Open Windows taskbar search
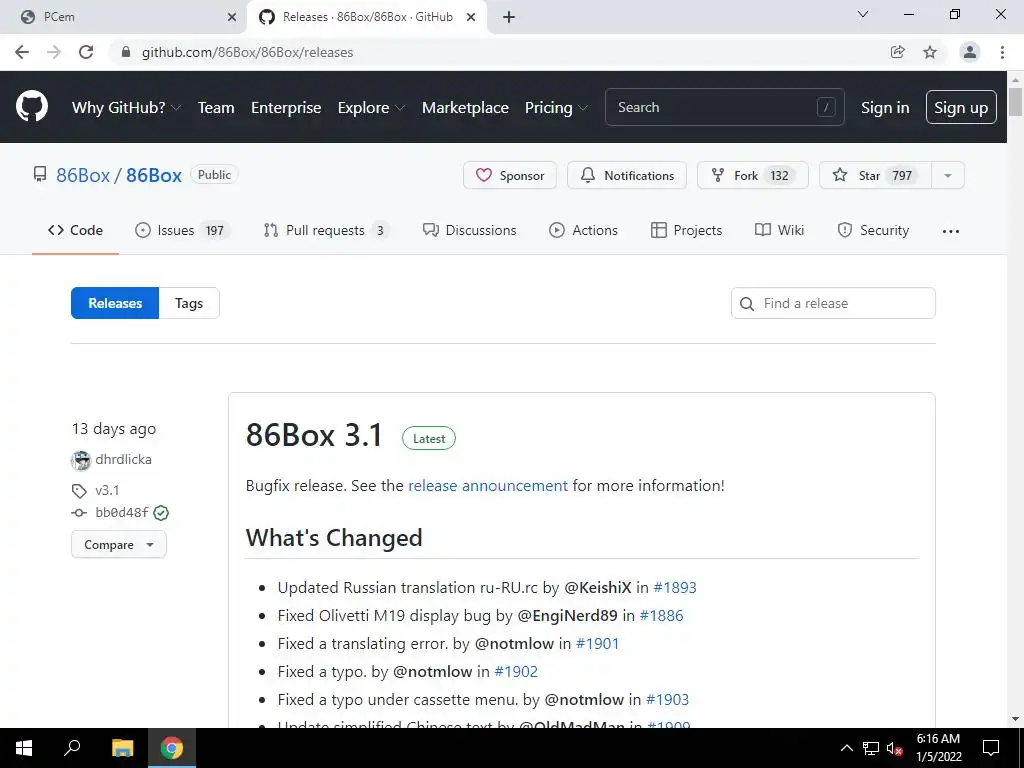This screenshot has width=1024, height=768. click(x=72, y=748)
